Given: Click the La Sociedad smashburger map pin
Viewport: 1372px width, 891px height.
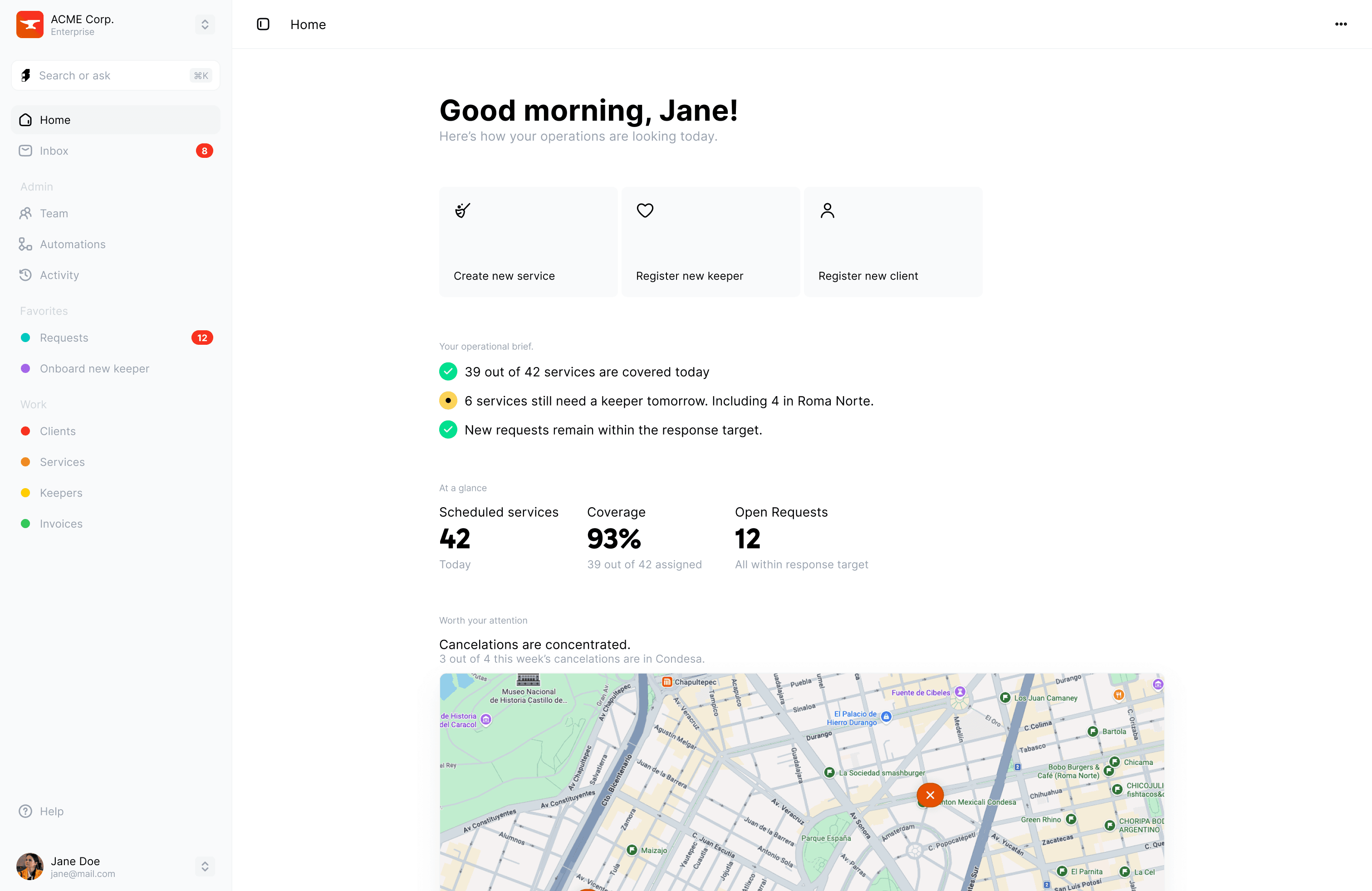Looking at the screenshot, I should (x=829, y=773).
